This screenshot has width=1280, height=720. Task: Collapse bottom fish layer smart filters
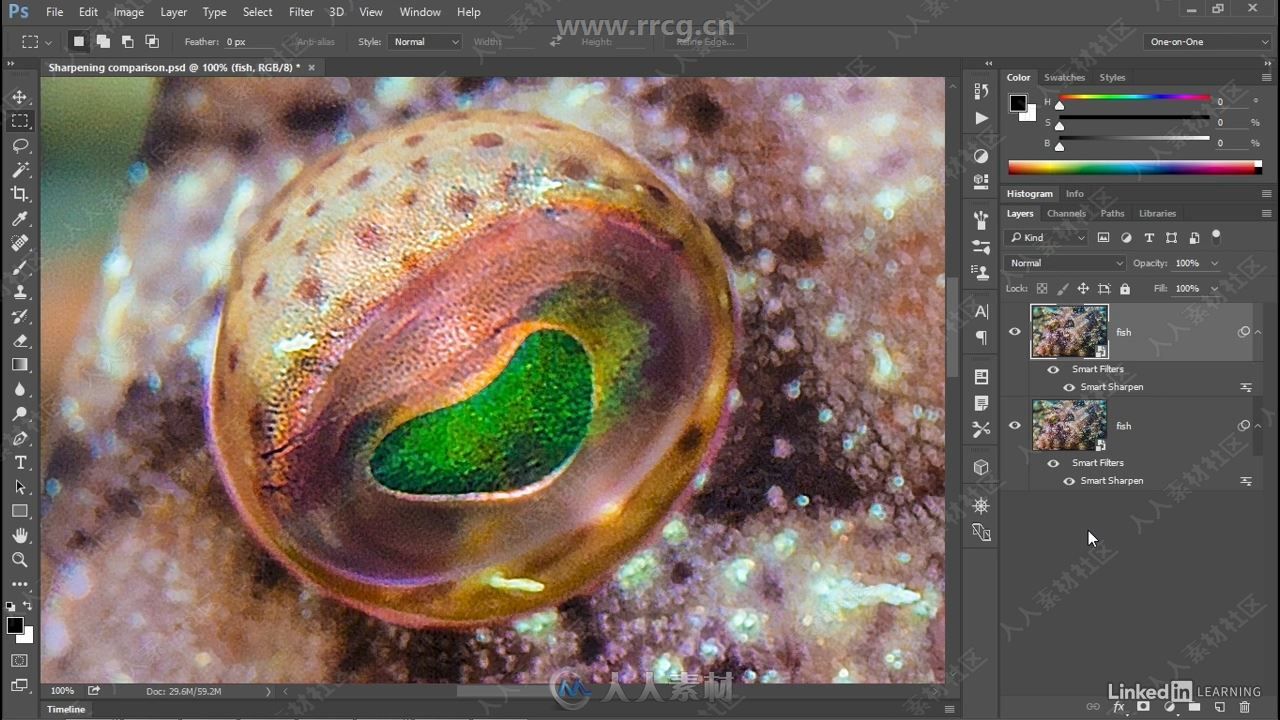[x=1258, y=426]
